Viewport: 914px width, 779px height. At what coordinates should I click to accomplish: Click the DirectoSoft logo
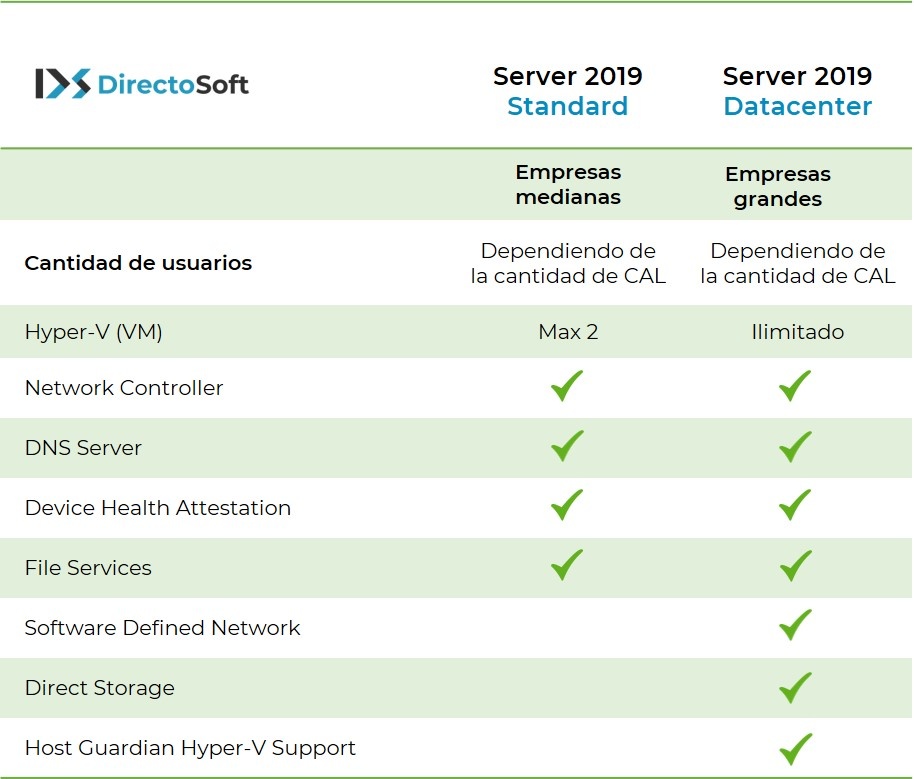click(x=142, y=84)
